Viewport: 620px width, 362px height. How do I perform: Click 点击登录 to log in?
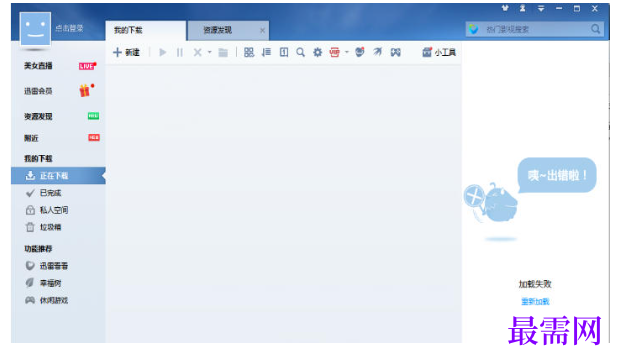point(69,28)
